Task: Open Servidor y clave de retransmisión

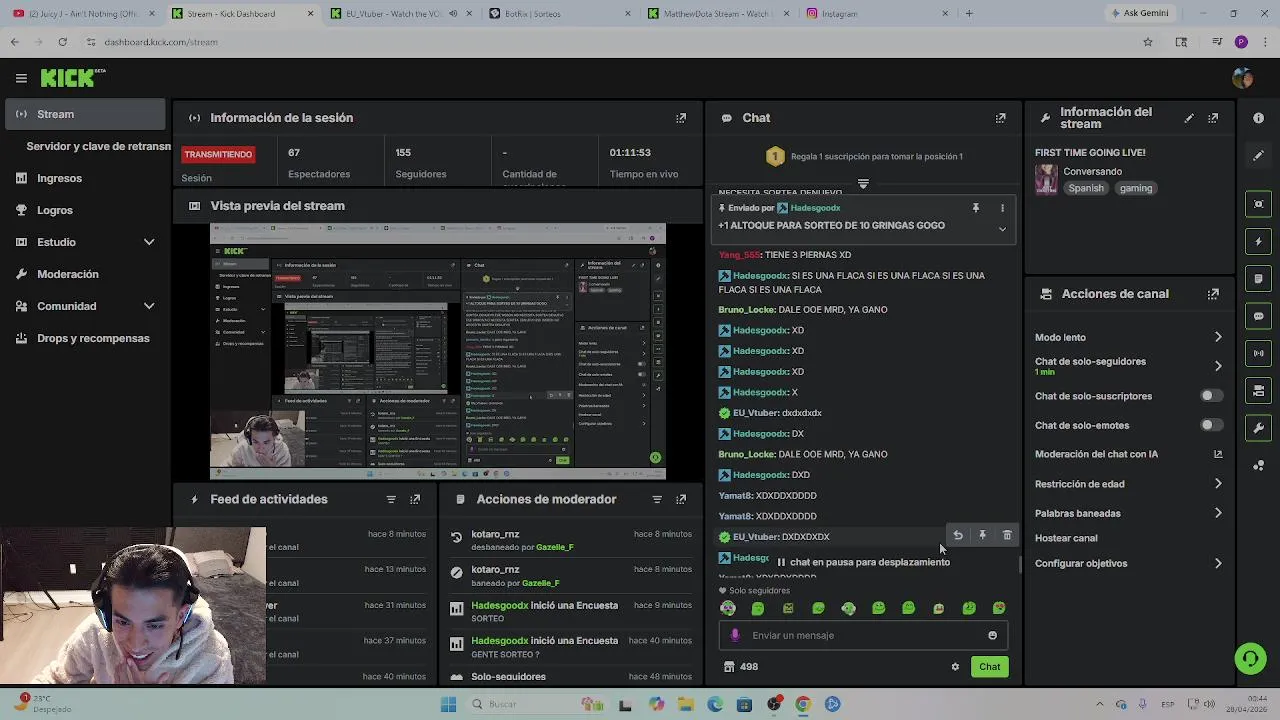Action: pos(98,146)
